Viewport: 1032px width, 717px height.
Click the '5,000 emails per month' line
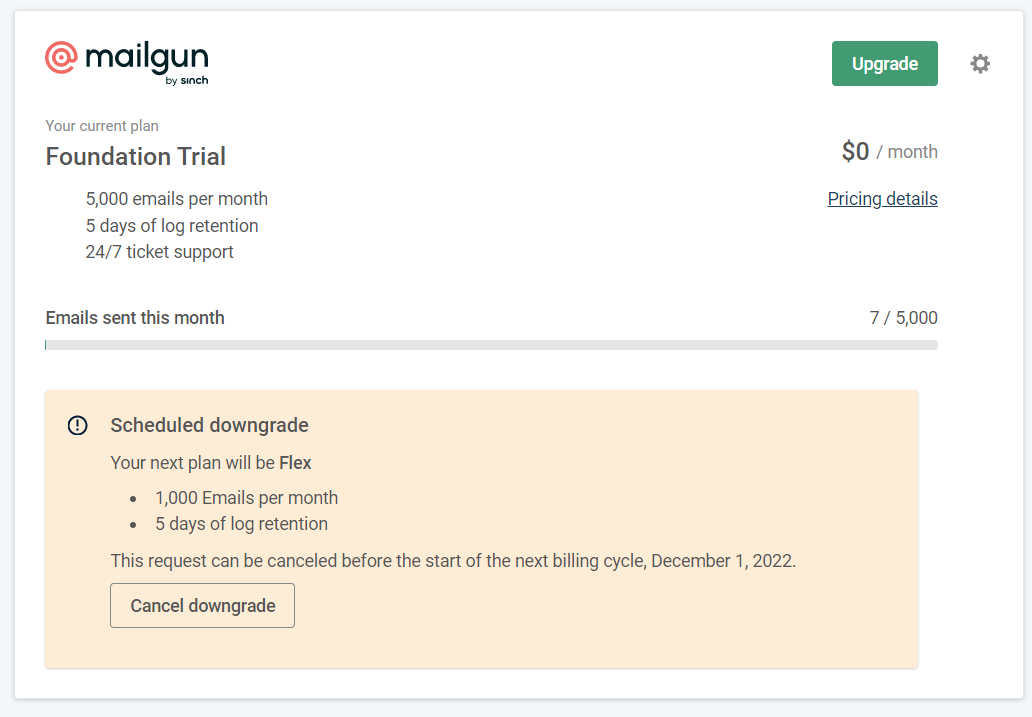click(x=177, y=199)
